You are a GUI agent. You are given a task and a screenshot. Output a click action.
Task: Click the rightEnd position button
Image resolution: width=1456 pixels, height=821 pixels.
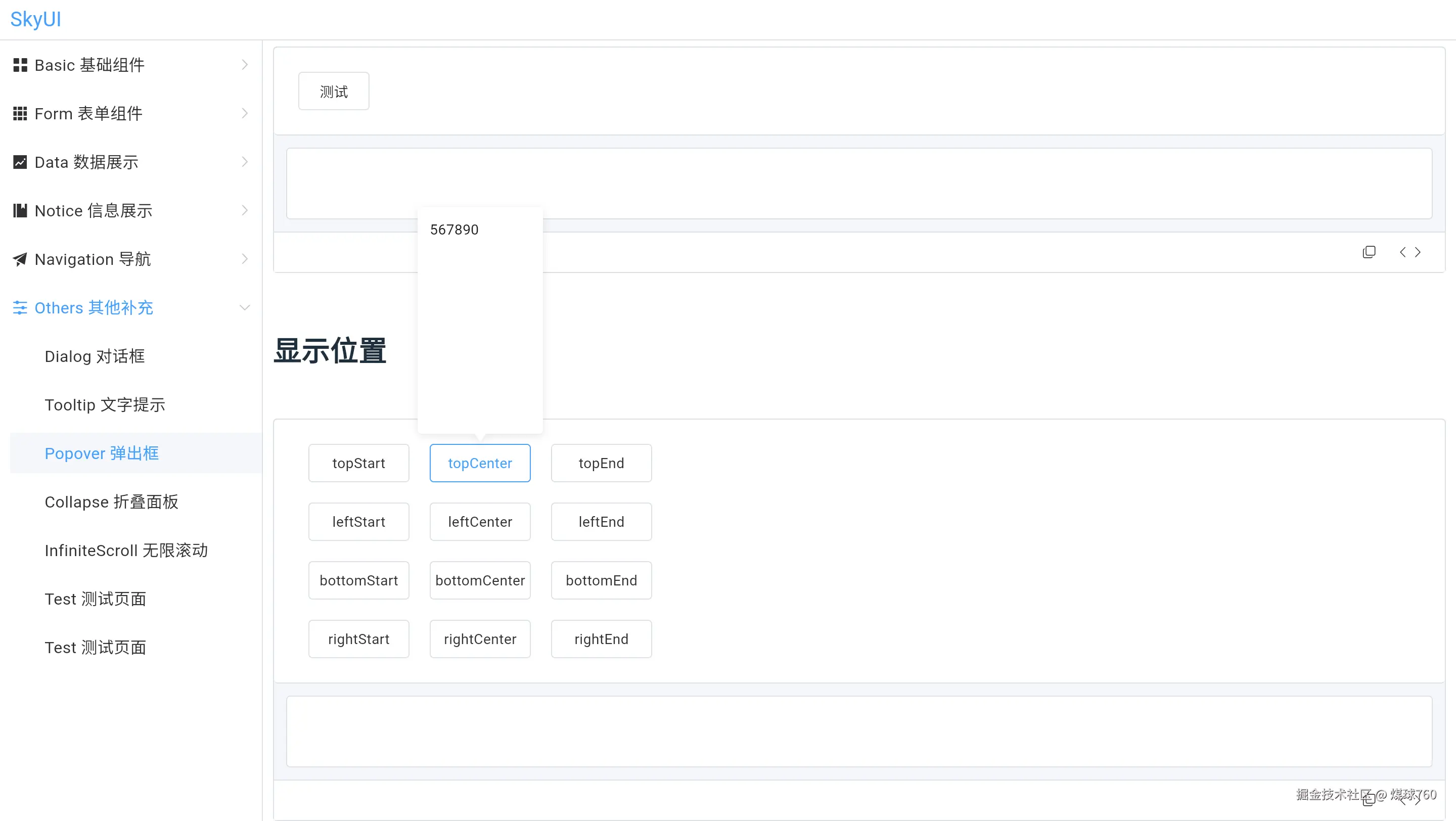click(x=601, y=639)
